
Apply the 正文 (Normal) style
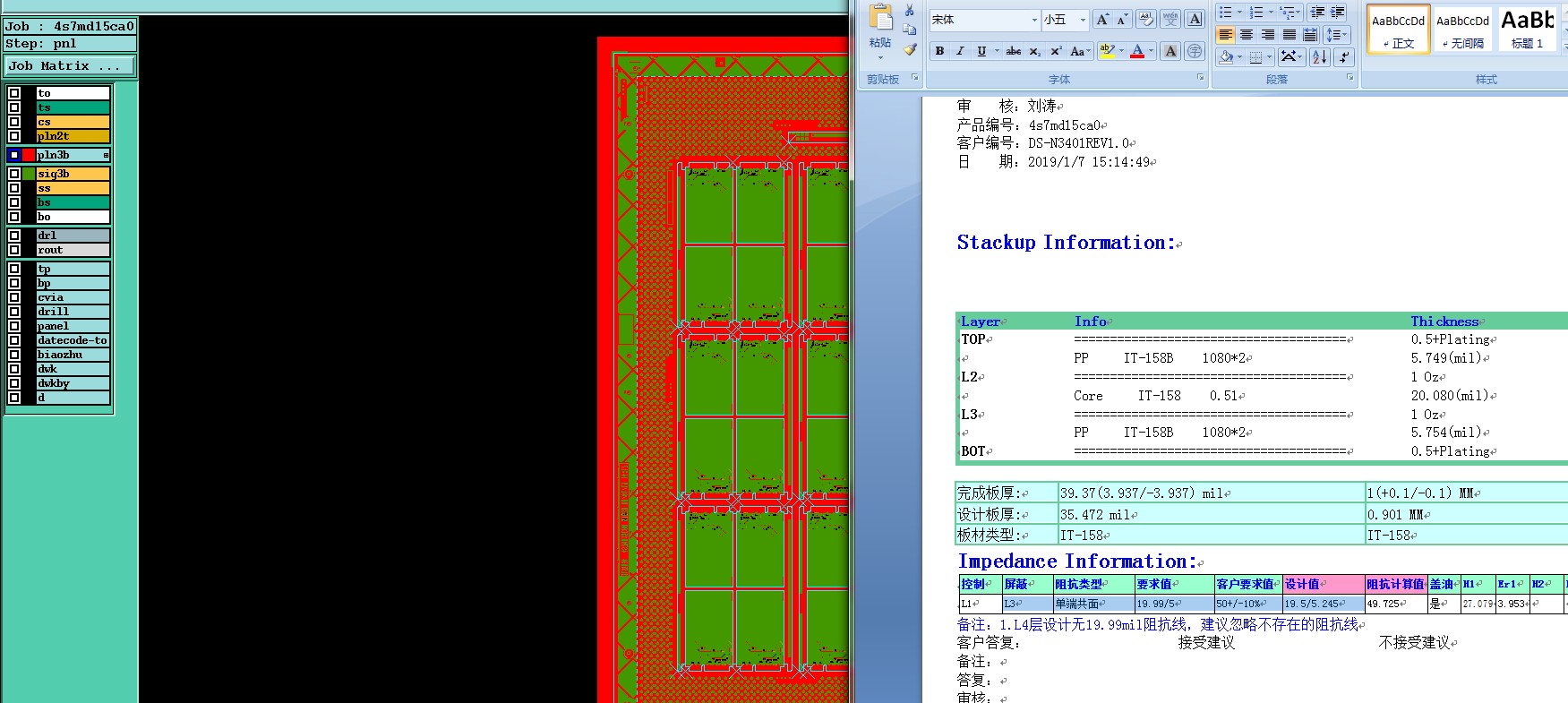click(1399, 30)
